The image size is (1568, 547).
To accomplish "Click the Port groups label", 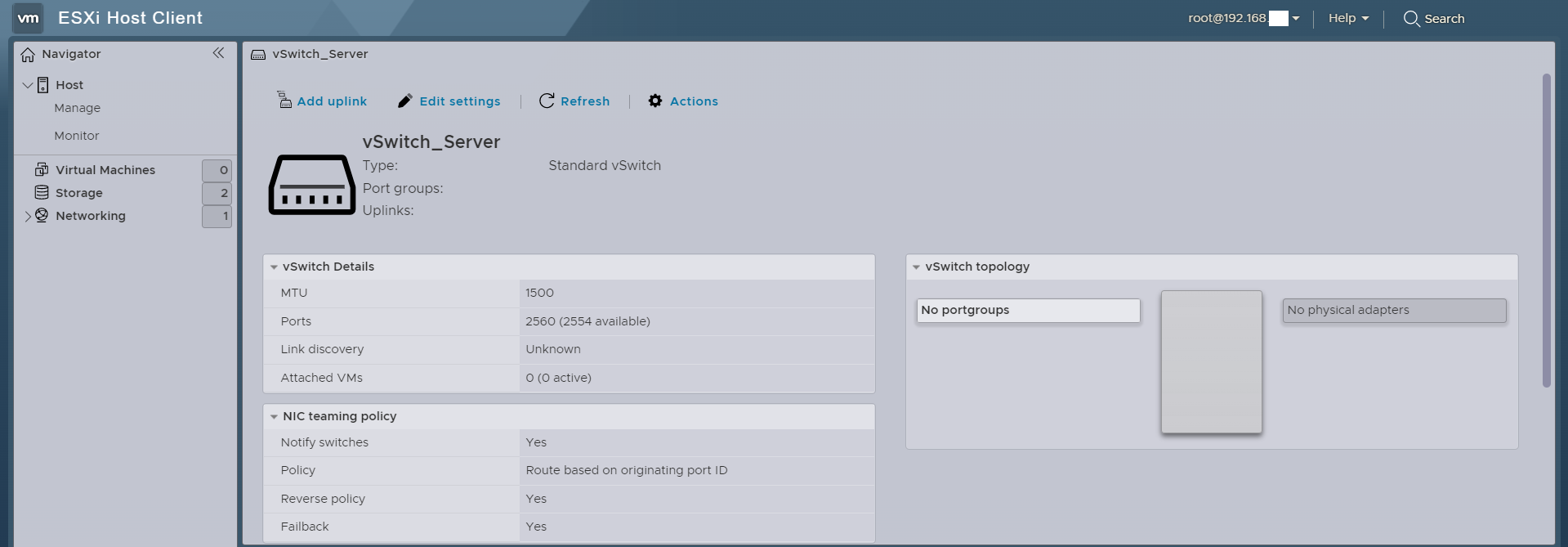I will pos(403,188).
